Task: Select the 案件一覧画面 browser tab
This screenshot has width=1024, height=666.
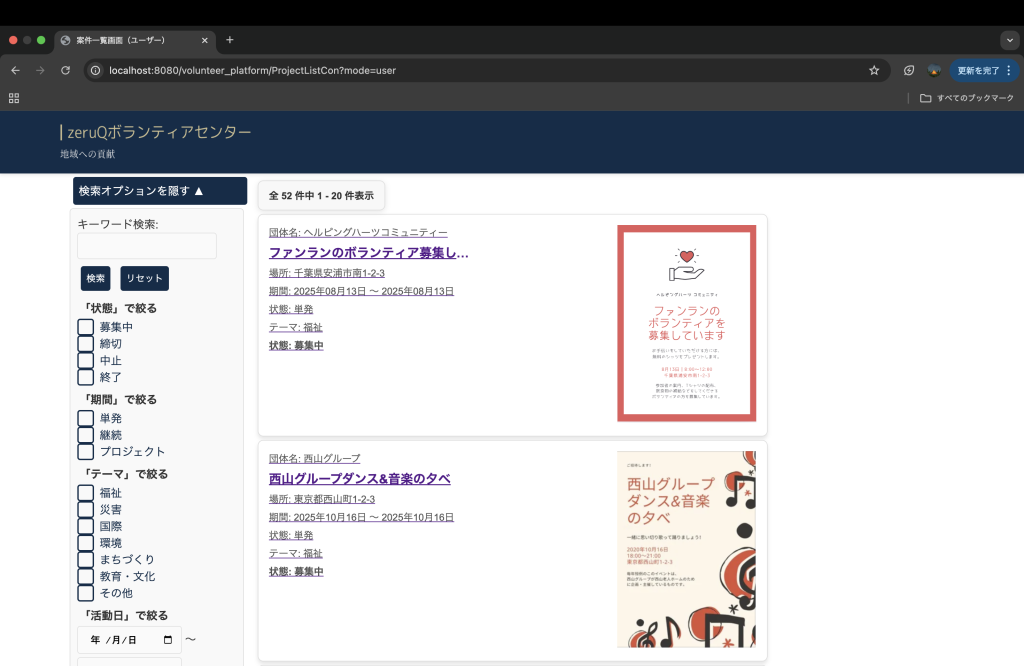Action: coord(130,40)
